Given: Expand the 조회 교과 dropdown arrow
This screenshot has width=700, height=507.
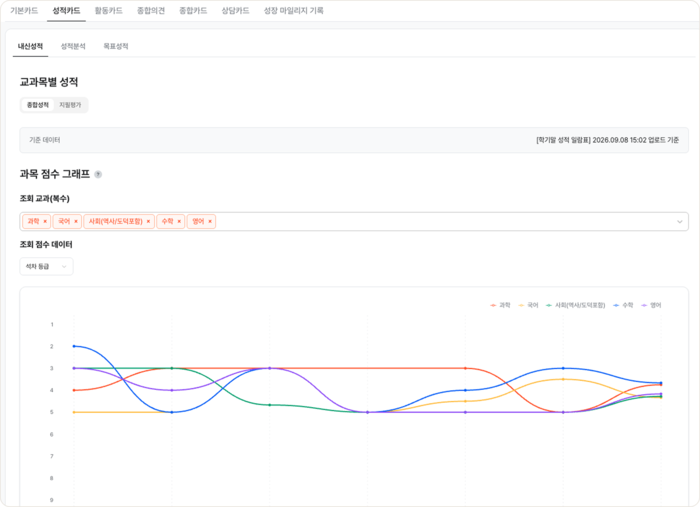Looking at the screenshot, I should pos(679,221).
